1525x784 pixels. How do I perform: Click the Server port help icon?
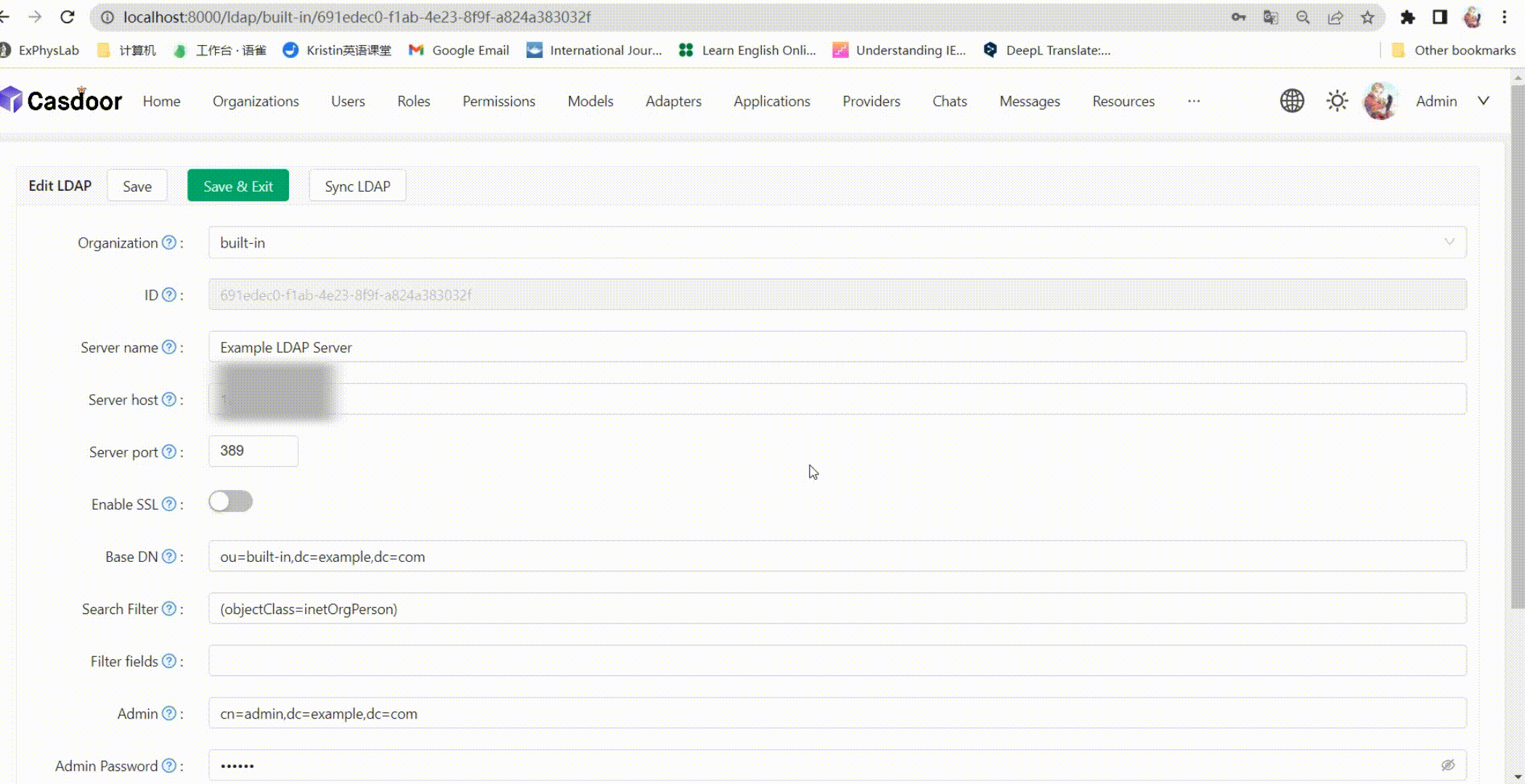[168, 452]
